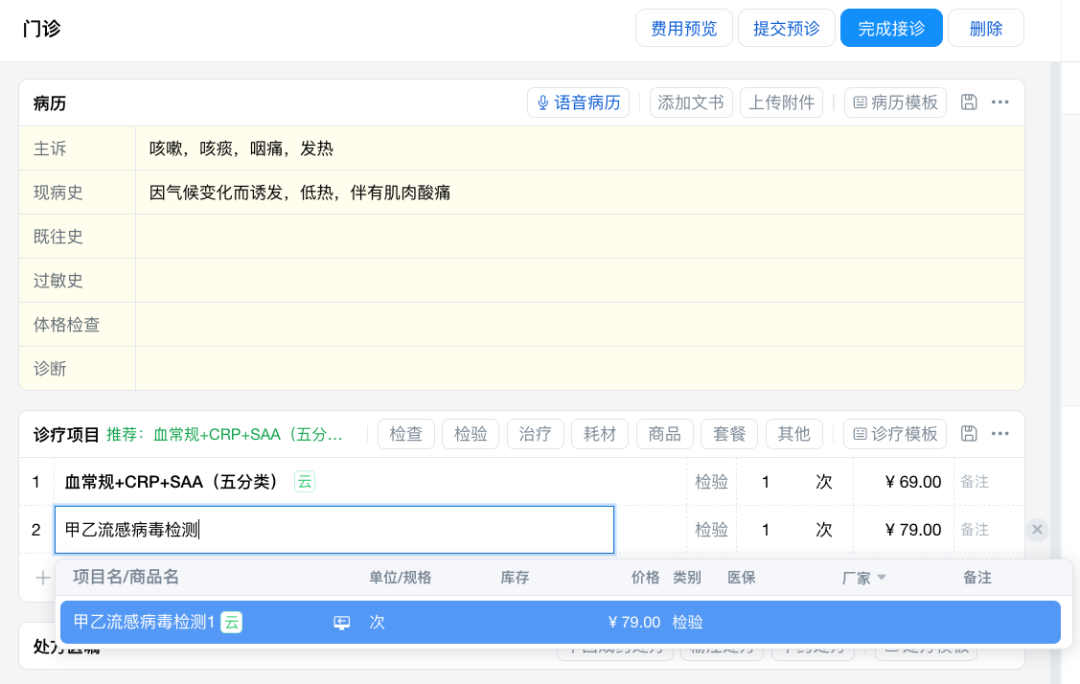
Task: Click the save icon in 病历 header
Action: pos(968,102)
